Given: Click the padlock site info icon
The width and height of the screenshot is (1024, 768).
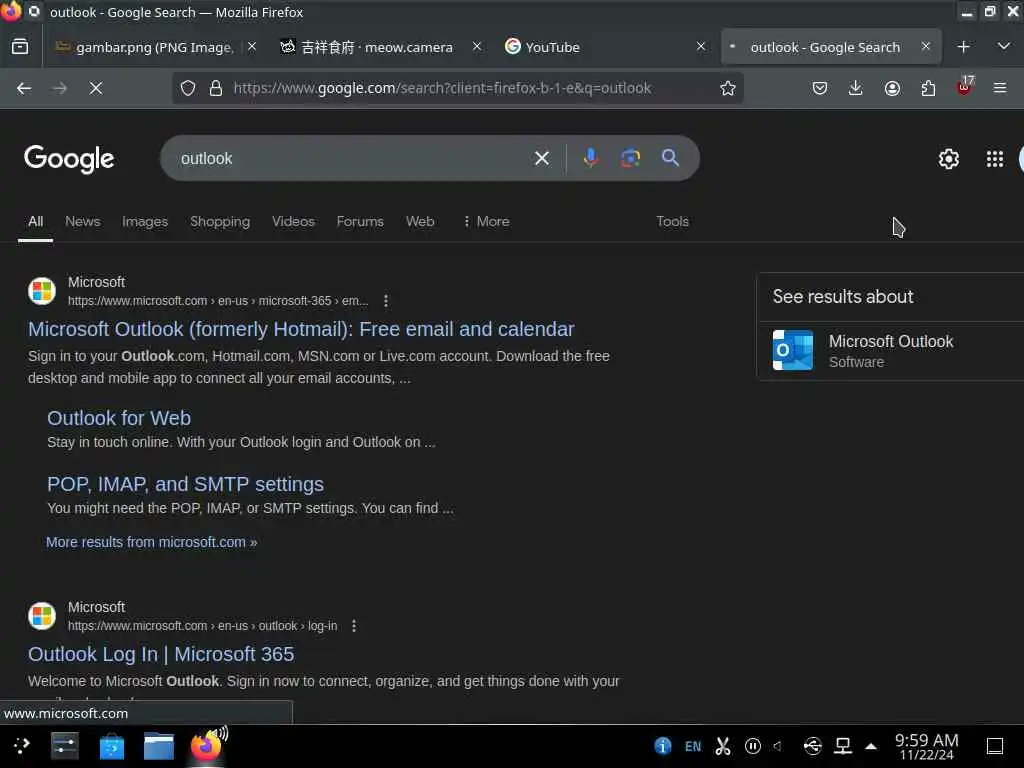Looking at the screenshot, I should tap(216, 88).
